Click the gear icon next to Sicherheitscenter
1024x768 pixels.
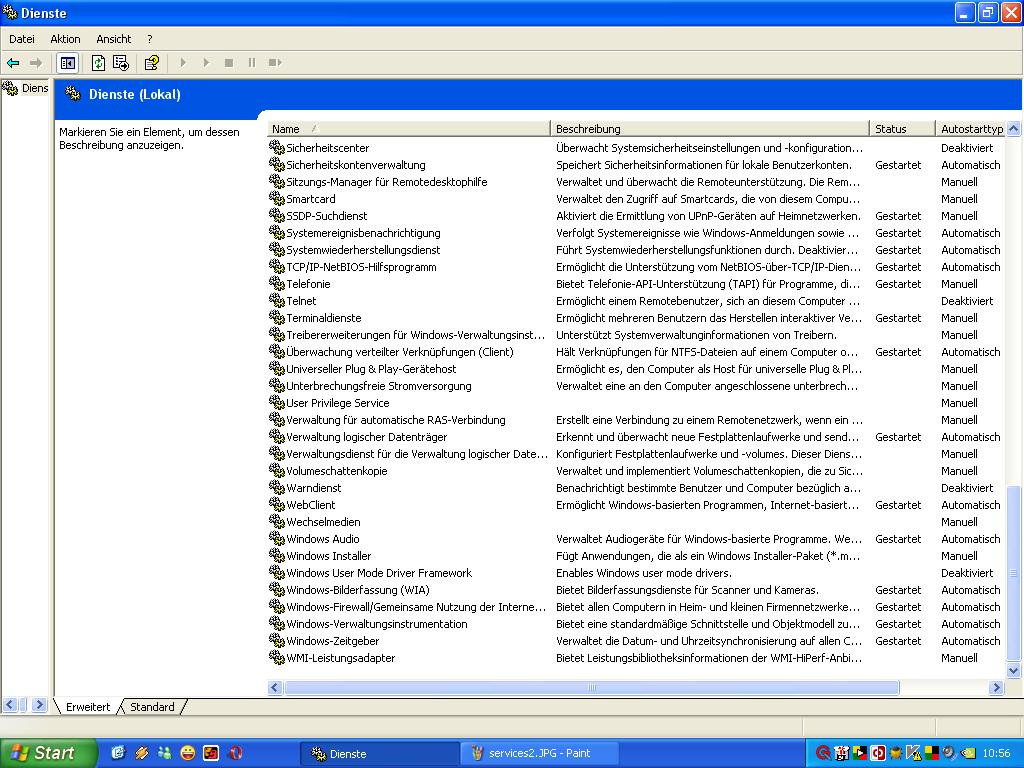[x=277, y=148]
